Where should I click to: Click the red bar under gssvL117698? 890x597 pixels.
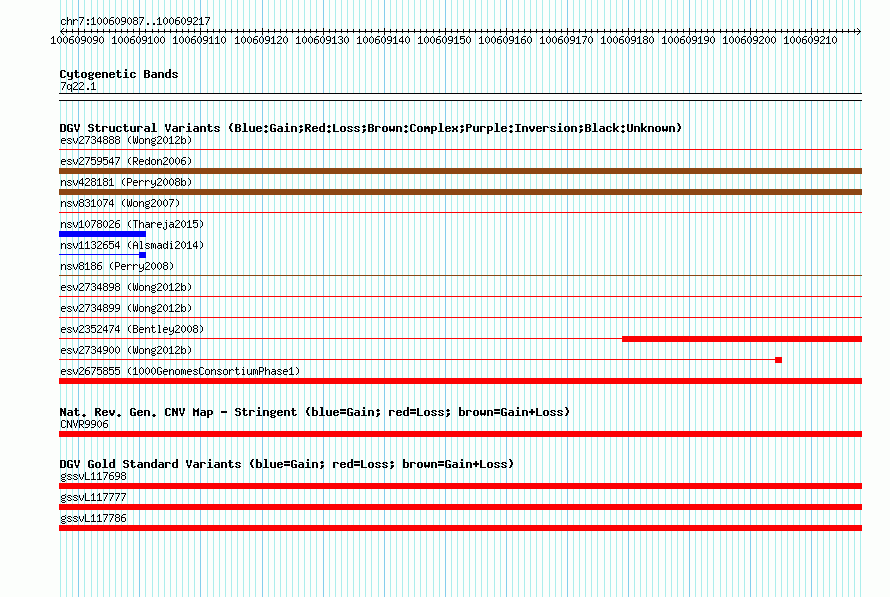pyautogui.click(x=460, y=486)
